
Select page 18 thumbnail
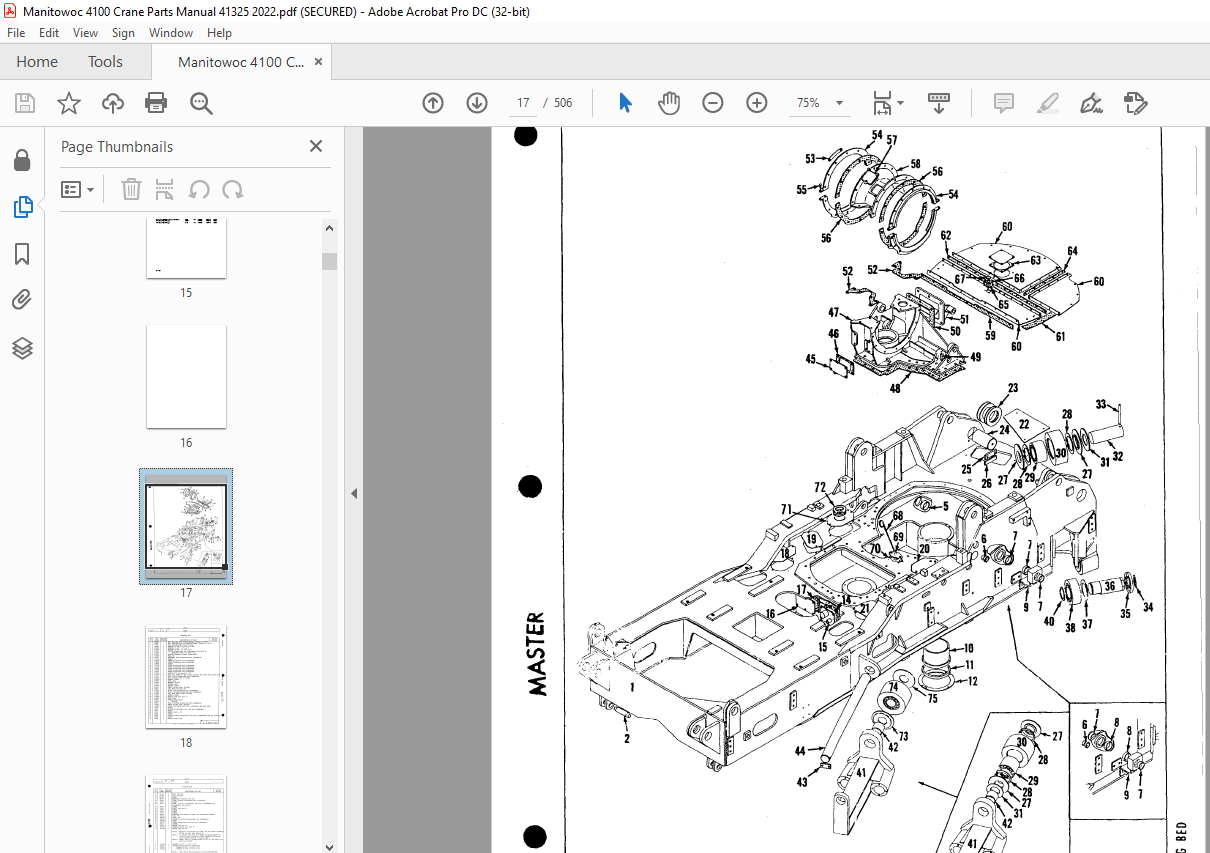[186, 677]
